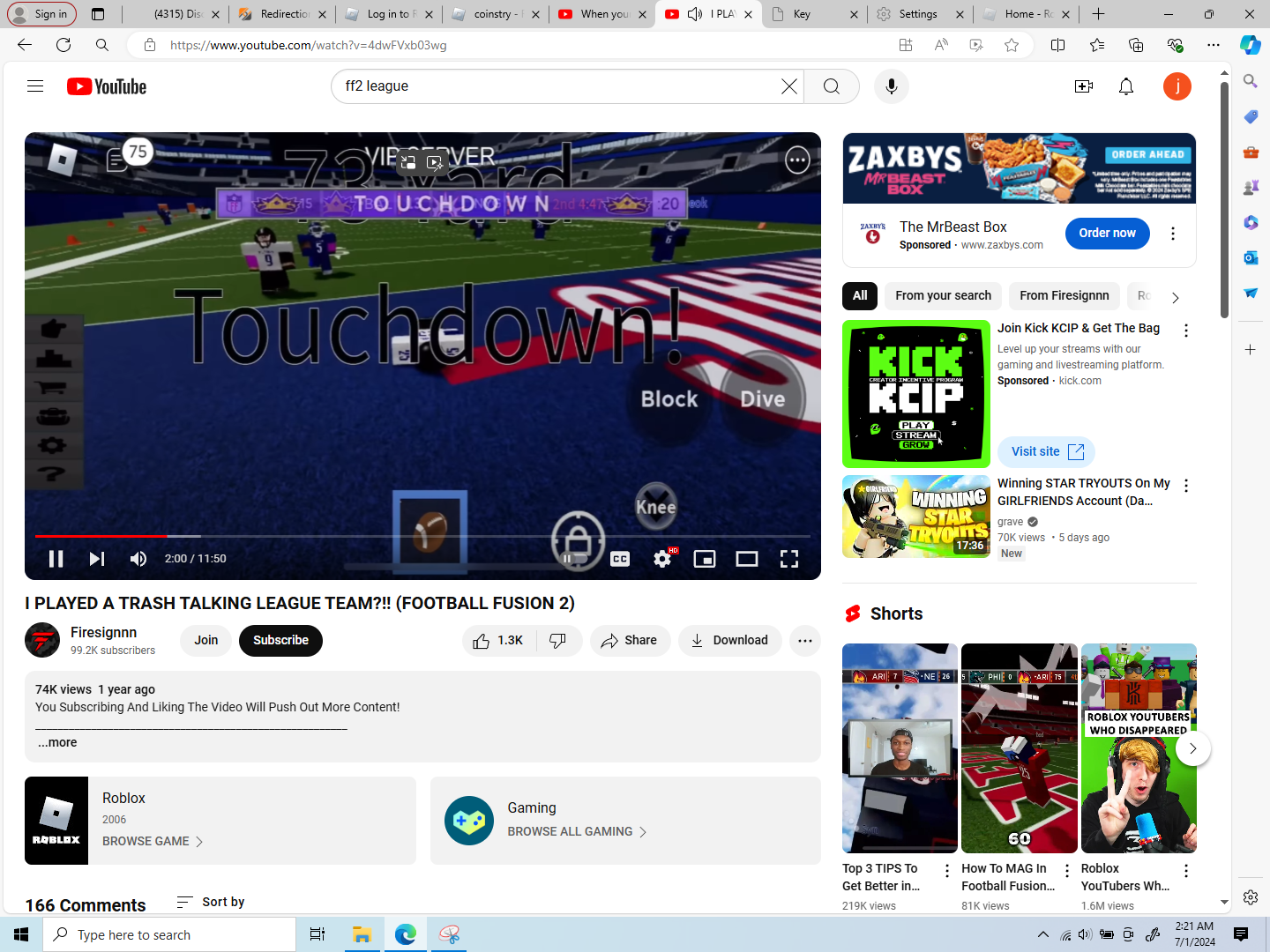Switch to the Settings tab
1270x952 pixels.
click(920, 14)
